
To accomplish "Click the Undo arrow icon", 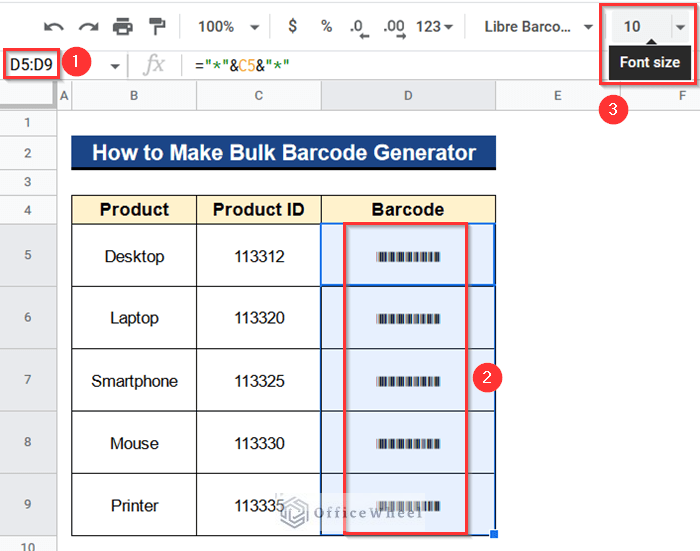I will click(54, 27).
